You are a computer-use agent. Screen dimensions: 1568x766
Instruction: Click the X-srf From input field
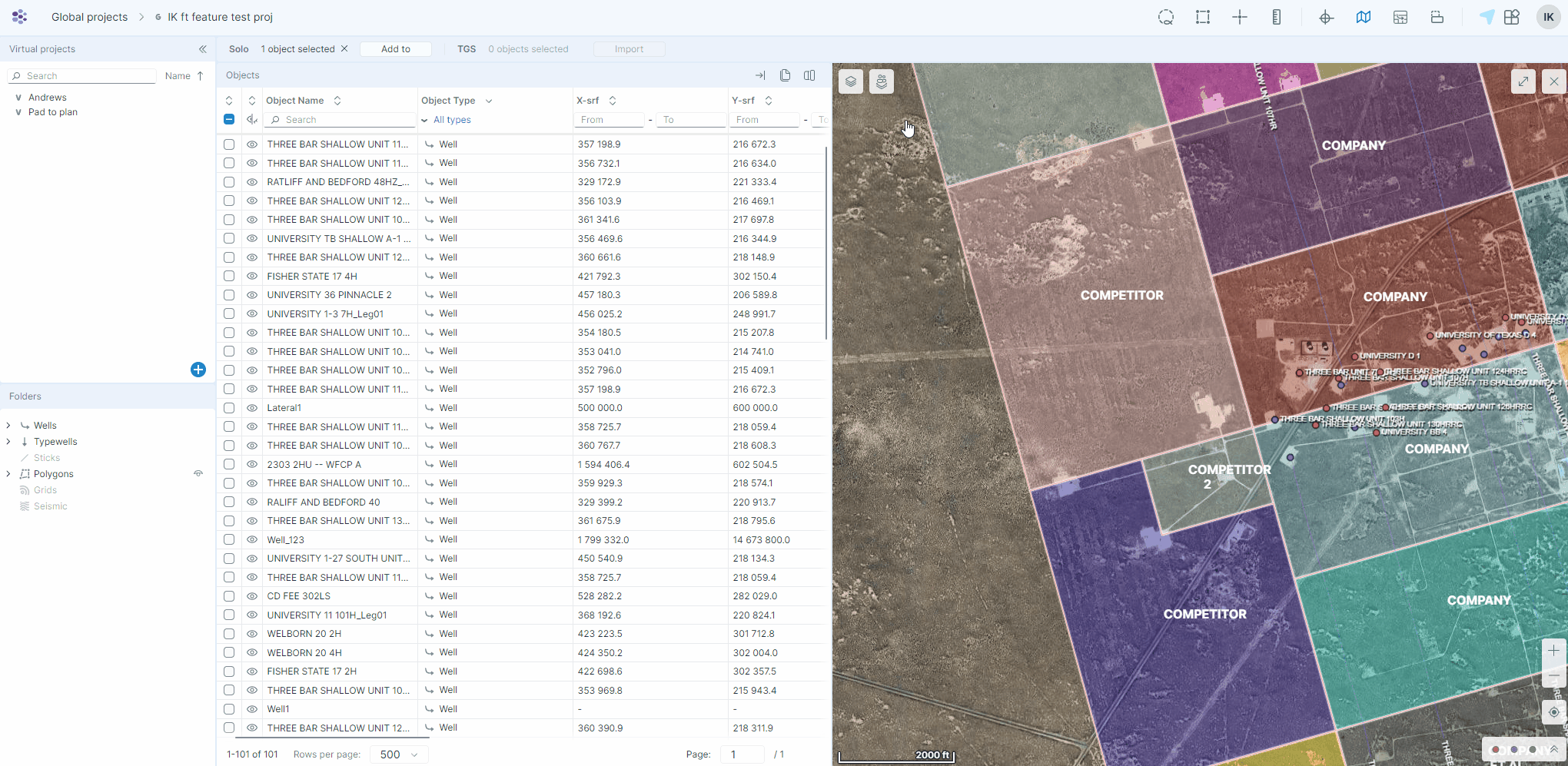click(x=609, y=120)
